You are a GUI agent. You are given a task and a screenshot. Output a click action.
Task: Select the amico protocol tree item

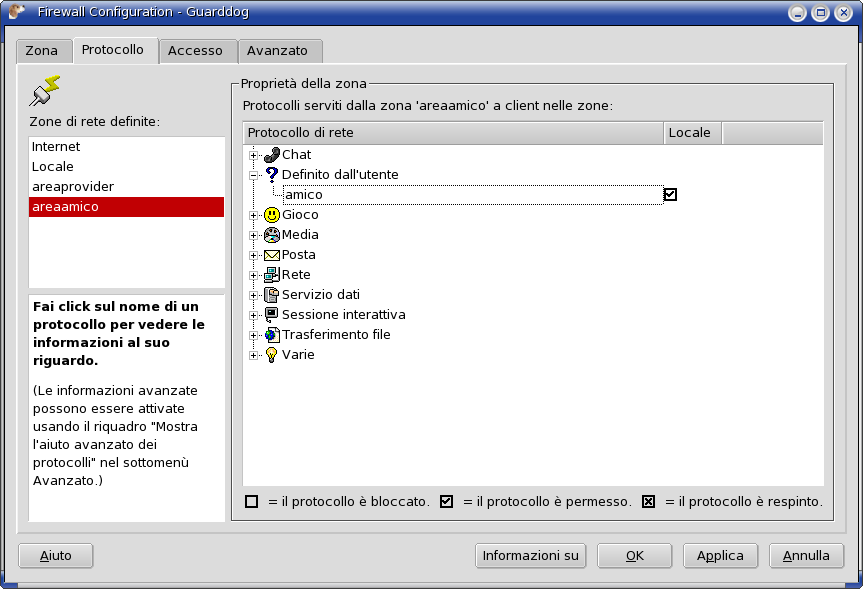tap(304, 195)
